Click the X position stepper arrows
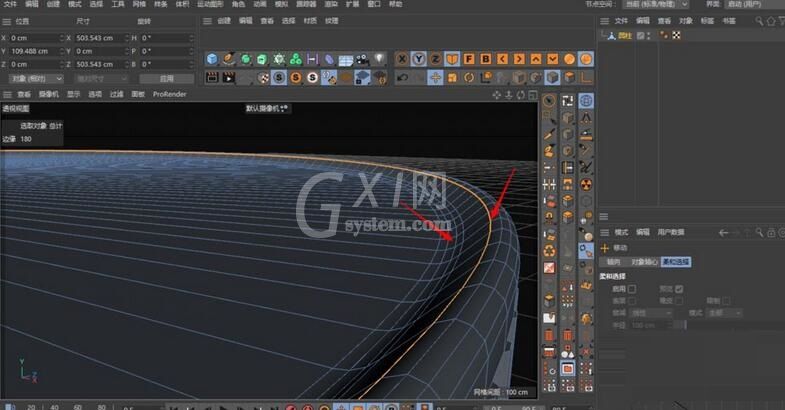Viewport: 785px width, 410px height. pos(62,38)
